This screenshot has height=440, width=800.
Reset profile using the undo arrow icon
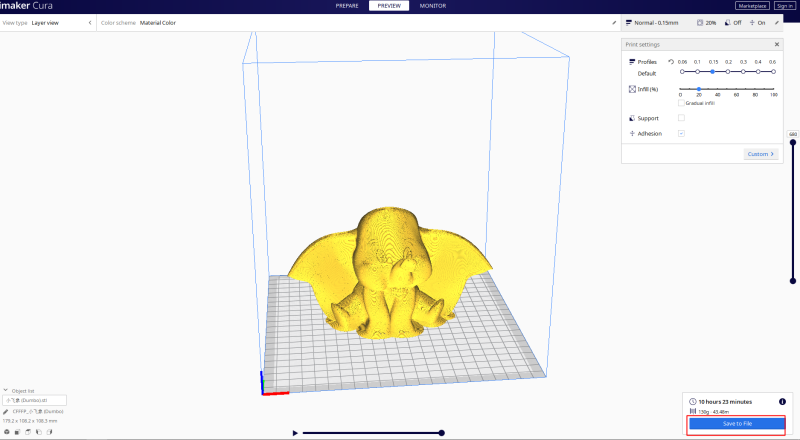pos(671,62)
